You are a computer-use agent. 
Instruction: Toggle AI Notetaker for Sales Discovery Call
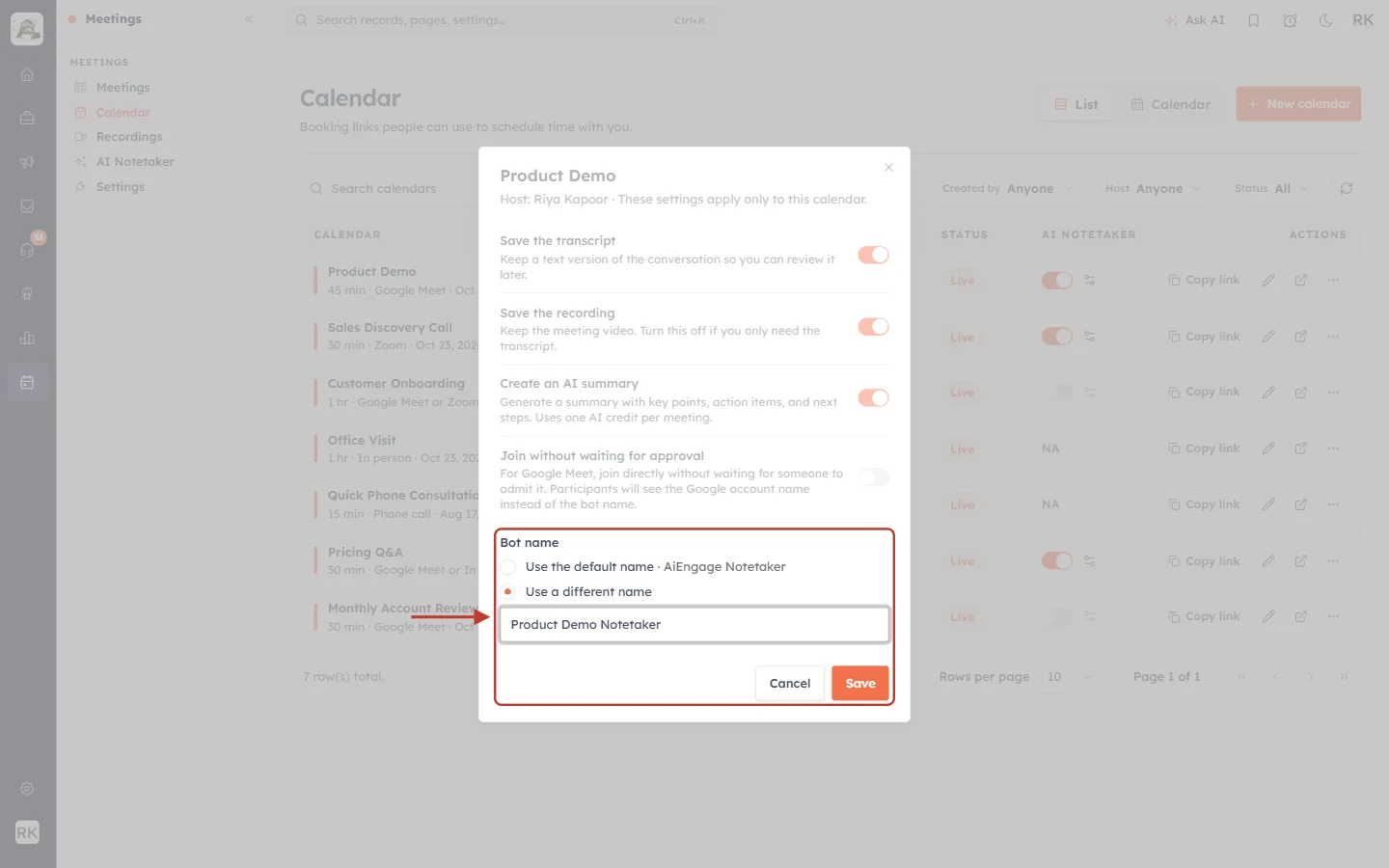point(1056,336)
